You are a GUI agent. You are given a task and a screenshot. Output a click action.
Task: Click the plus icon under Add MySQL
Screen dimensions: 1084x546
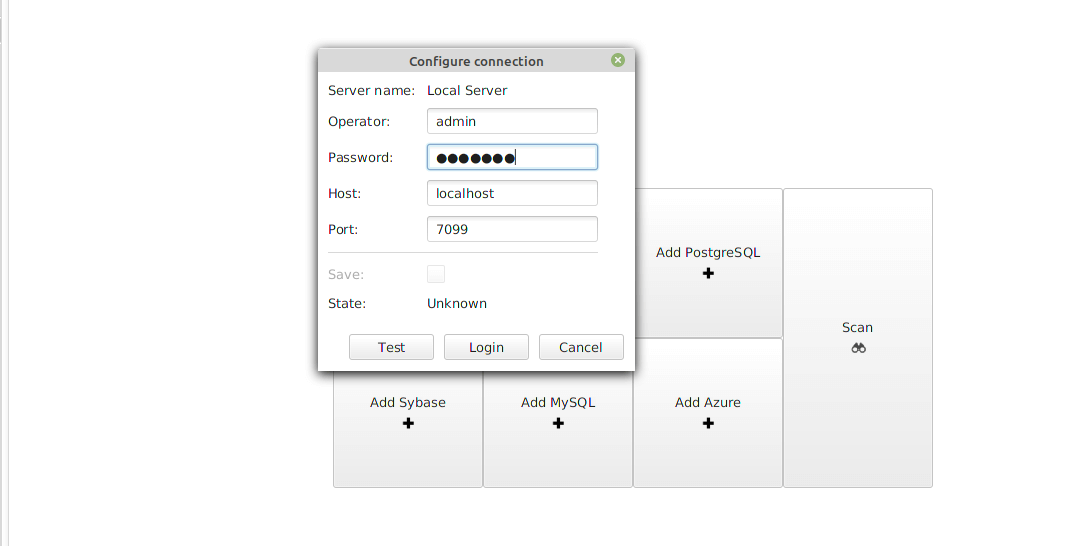558,423
